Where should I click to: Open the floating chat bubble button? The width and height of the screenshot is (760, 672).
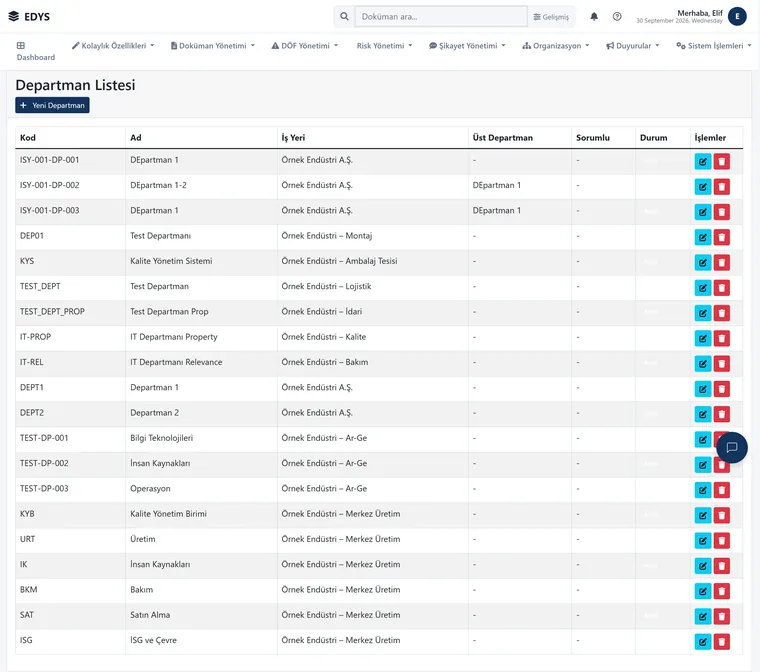pyautogui.click(x=731, y=447)
